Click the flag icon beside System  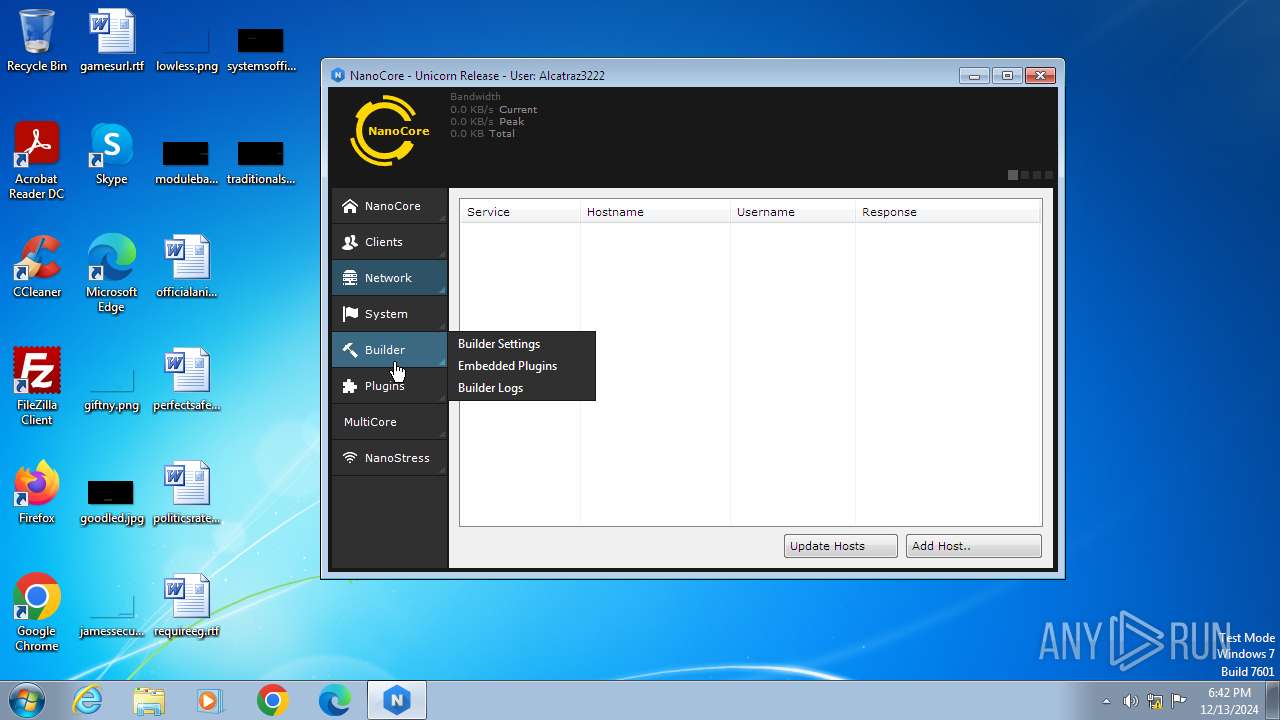pos(350,314)
